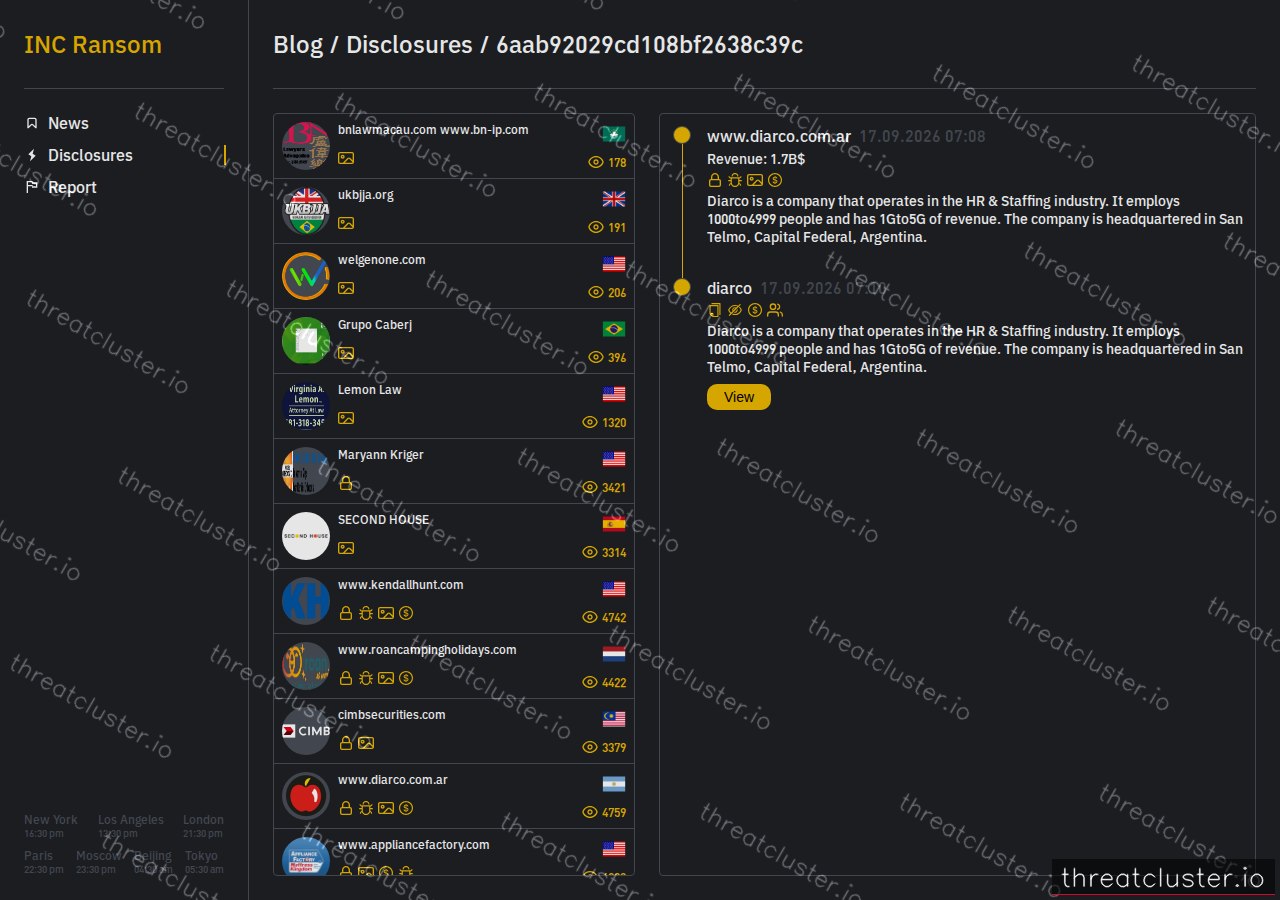Open the bnlawmacau.com disclosure logo
This screenshot has height=900, width=1280.
306,146
